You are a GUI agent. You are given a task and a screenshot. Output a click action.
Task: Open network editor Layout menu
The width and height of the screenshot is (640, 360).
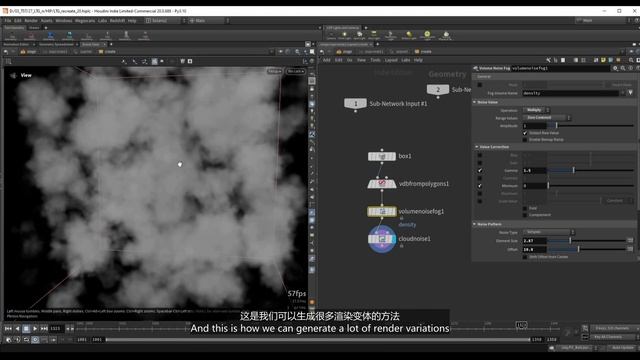tap(391, 60)
